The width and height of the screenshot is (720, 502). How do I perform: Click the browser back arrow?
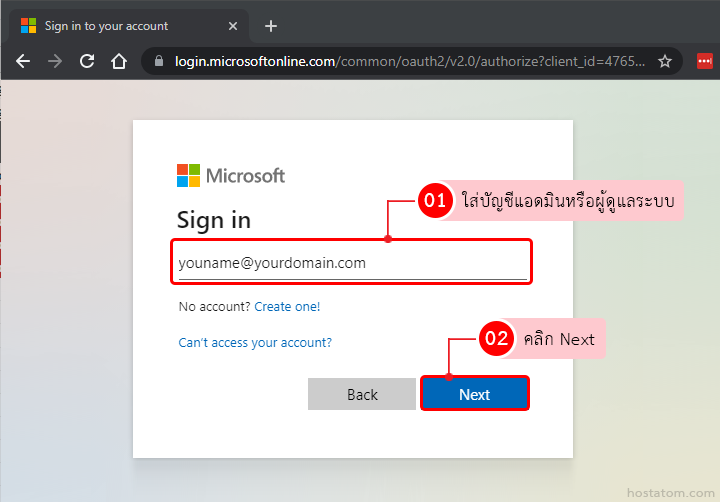pyautogui.click(x=23, y=61)
